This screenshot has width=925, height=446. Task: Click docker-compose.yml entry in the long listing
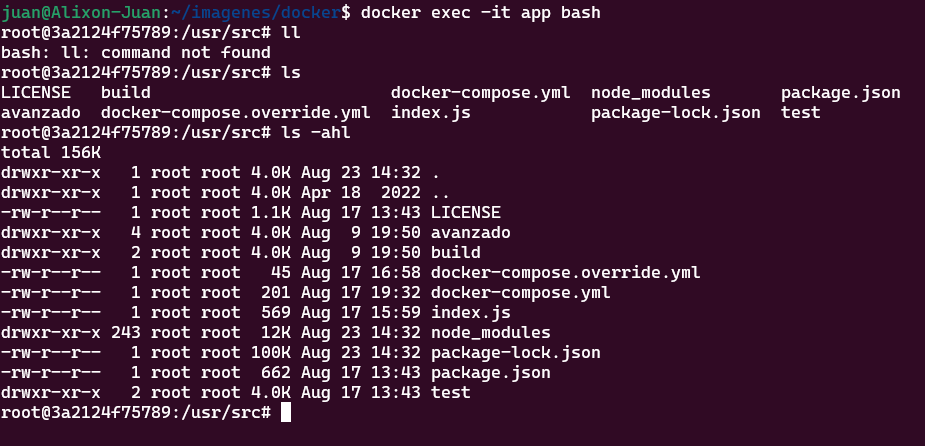click(x=520, y=293)
